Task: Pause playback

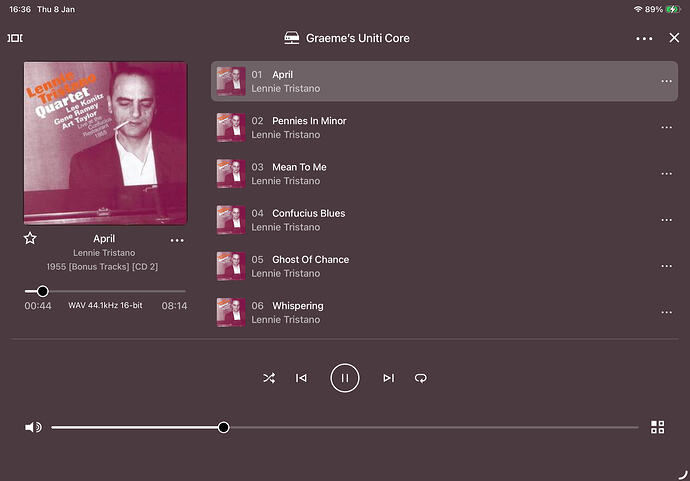Action: point(345,378)
